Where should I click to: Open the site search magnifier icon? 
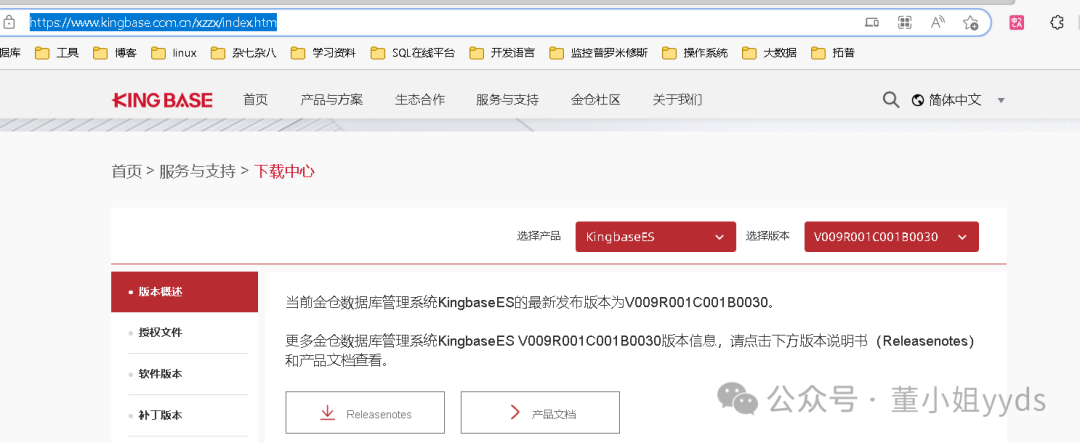pos(890,100)
